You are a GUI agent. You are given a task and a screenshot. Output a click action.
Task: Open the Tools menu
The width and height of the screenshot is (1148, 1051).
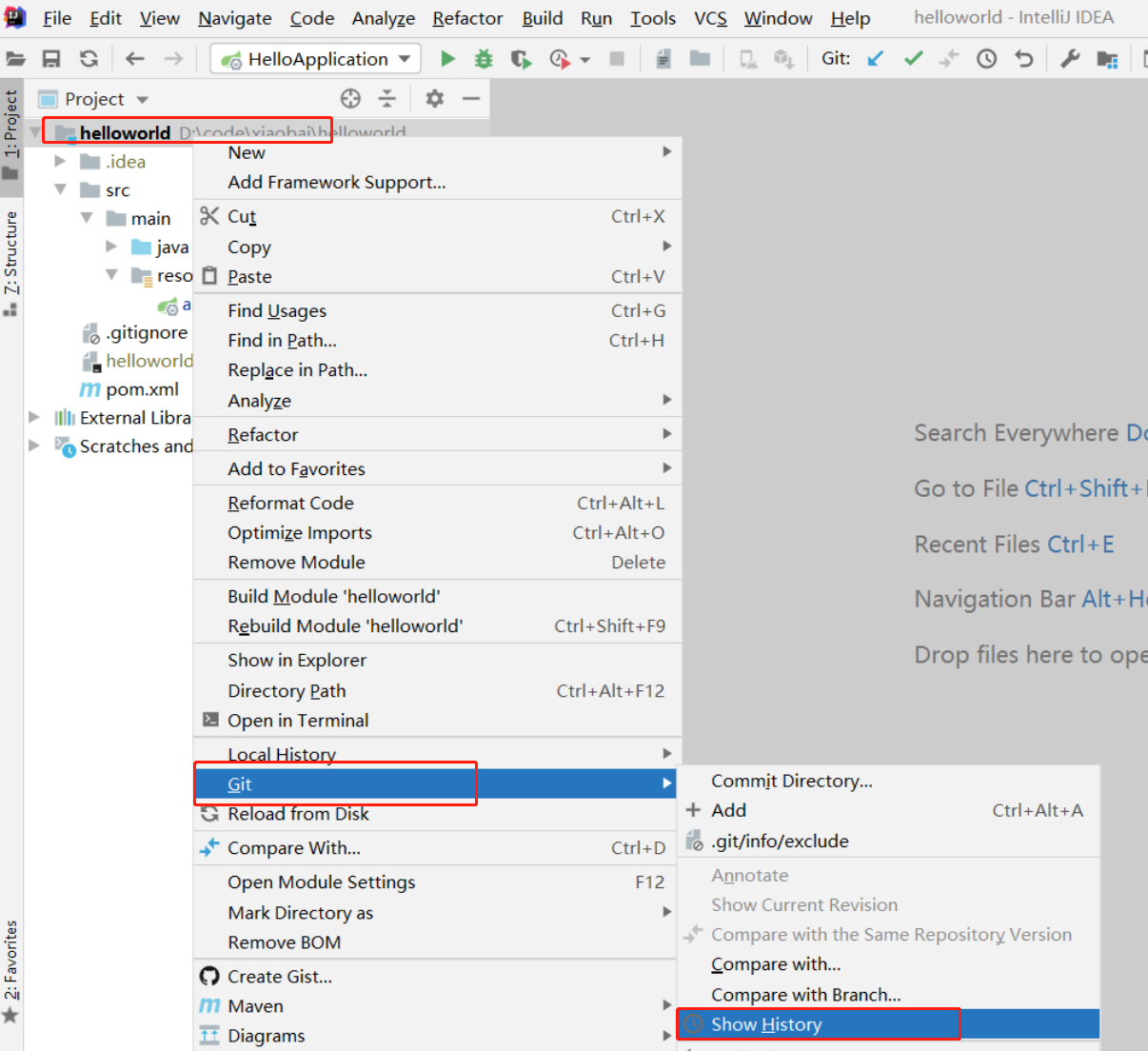pyautogui.click(x=653, y=18)
